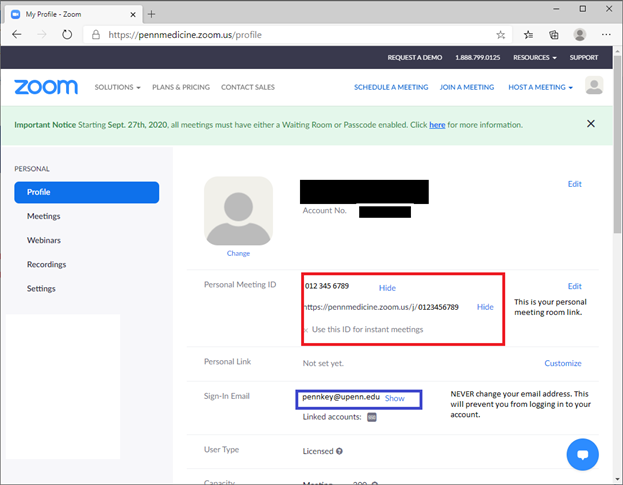Open the Support link
Image resolution: width=623 pixels, height=485 pixels.
click(x=584, y=58)
